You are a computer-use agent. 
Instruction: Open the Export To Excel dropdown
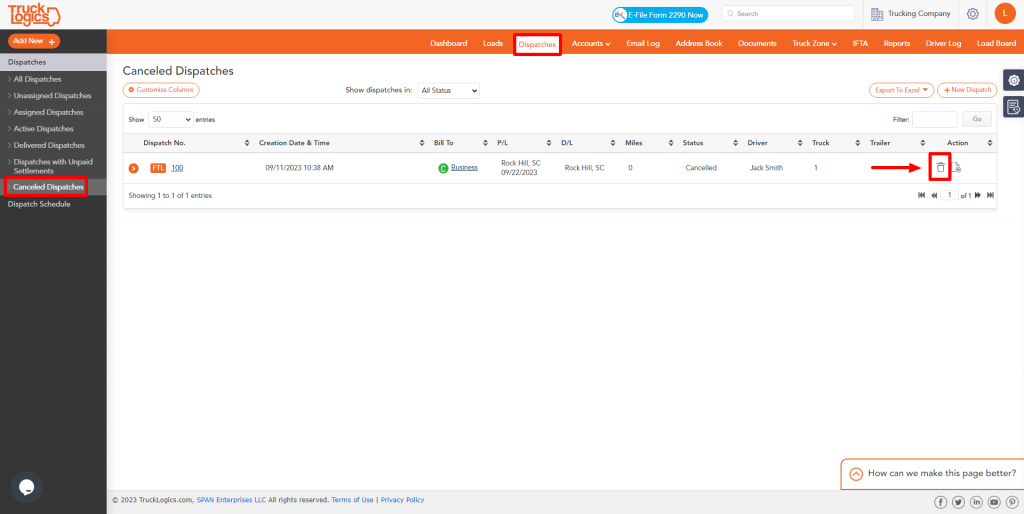[x=901, y=90]
